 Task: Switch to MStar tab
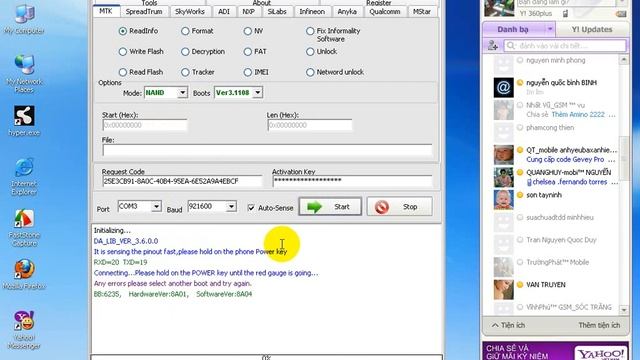tap(422, 12)
